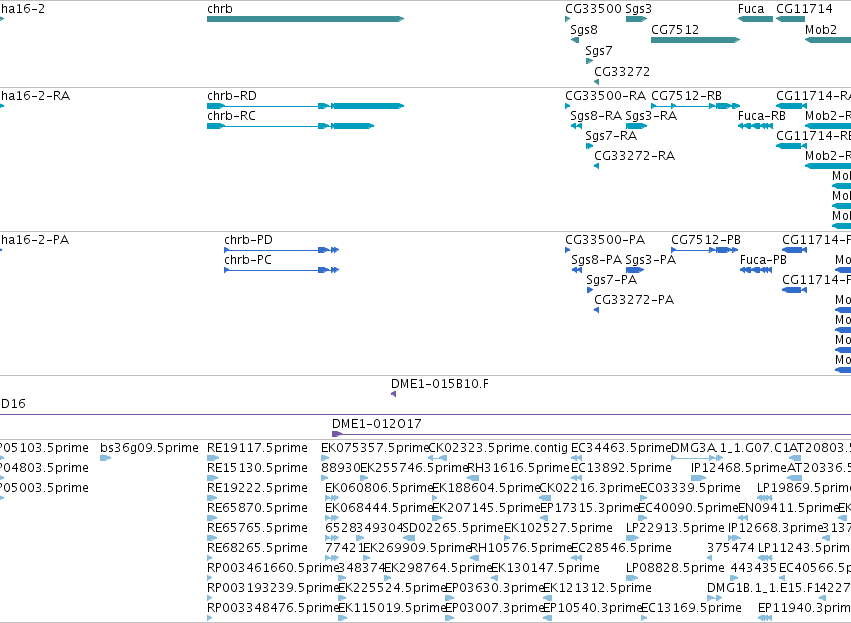Select the Sgs3-RA transcript label
Screen dimensions: 851x623
pyautogui.click(x=651, y=116)
